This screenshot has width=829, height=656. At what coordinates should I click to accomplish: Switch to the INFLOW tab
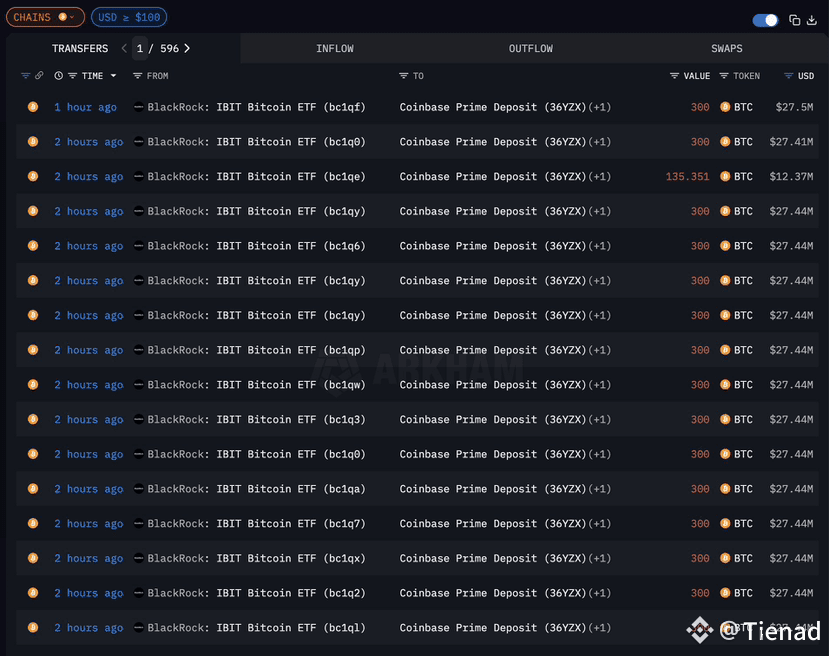pyautogui.click(x=335, y=49)
